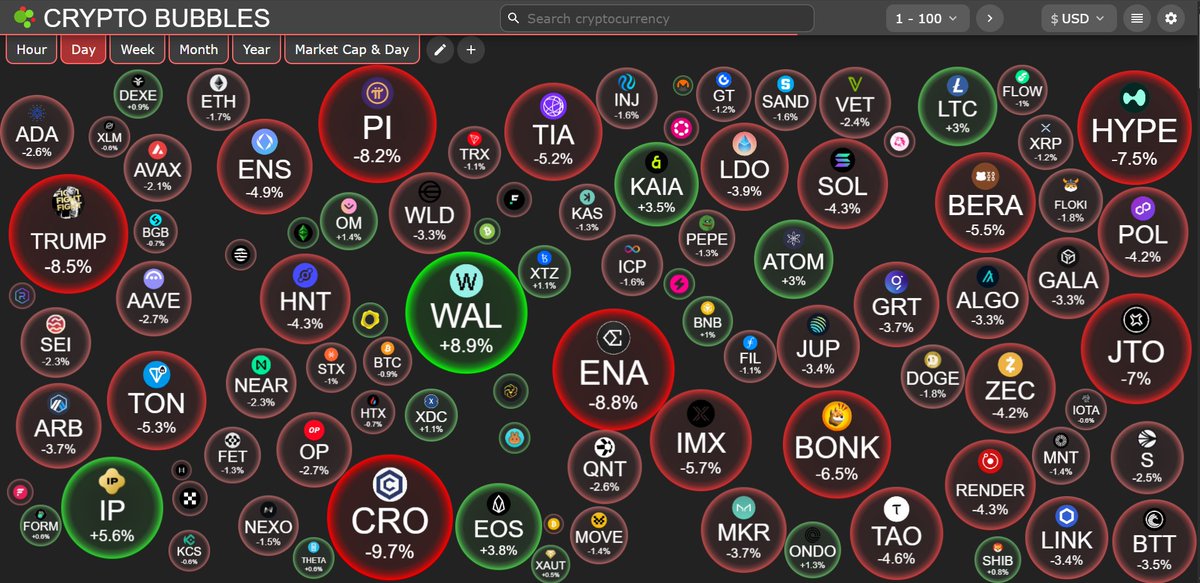Add a new chart with plus icon
The image size is (1200, 583).
471,49
